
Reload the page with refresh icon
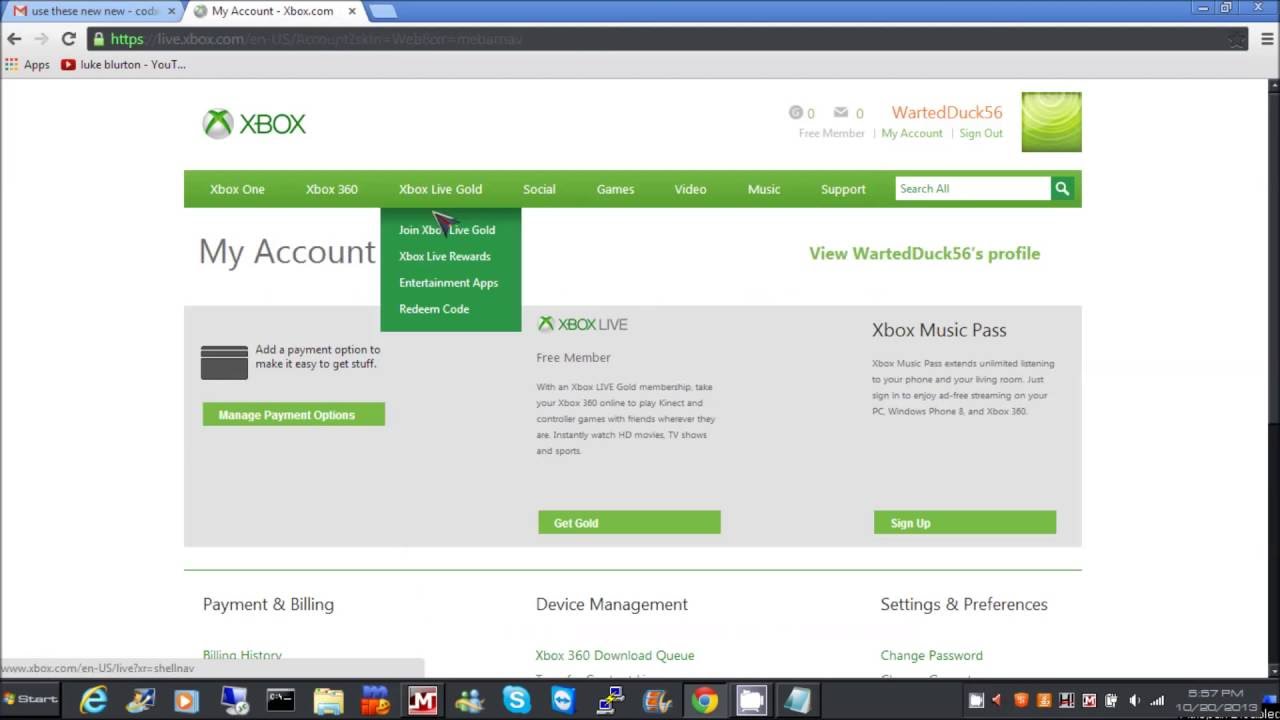(68, 39)
